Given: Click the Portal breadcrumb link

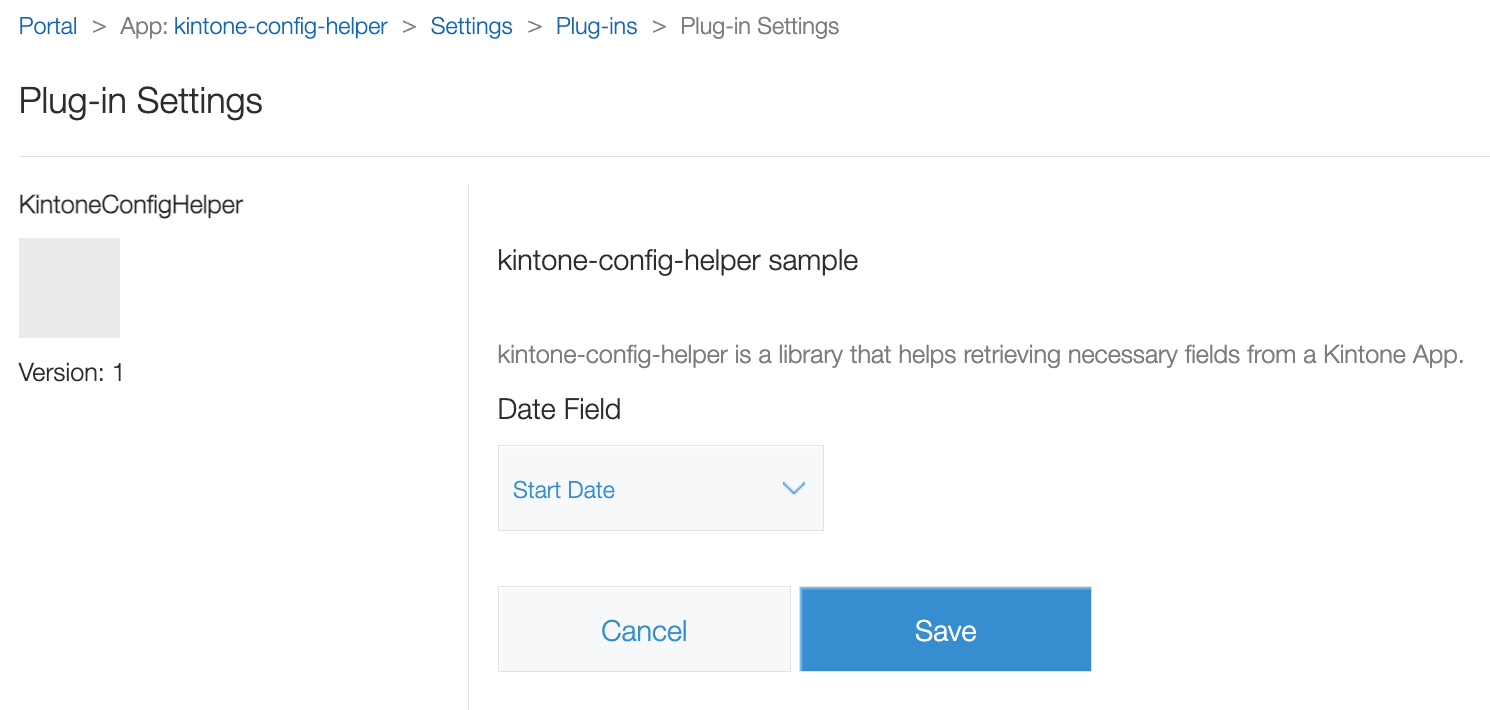Looking at the screenshot, I should coord(48,27).
